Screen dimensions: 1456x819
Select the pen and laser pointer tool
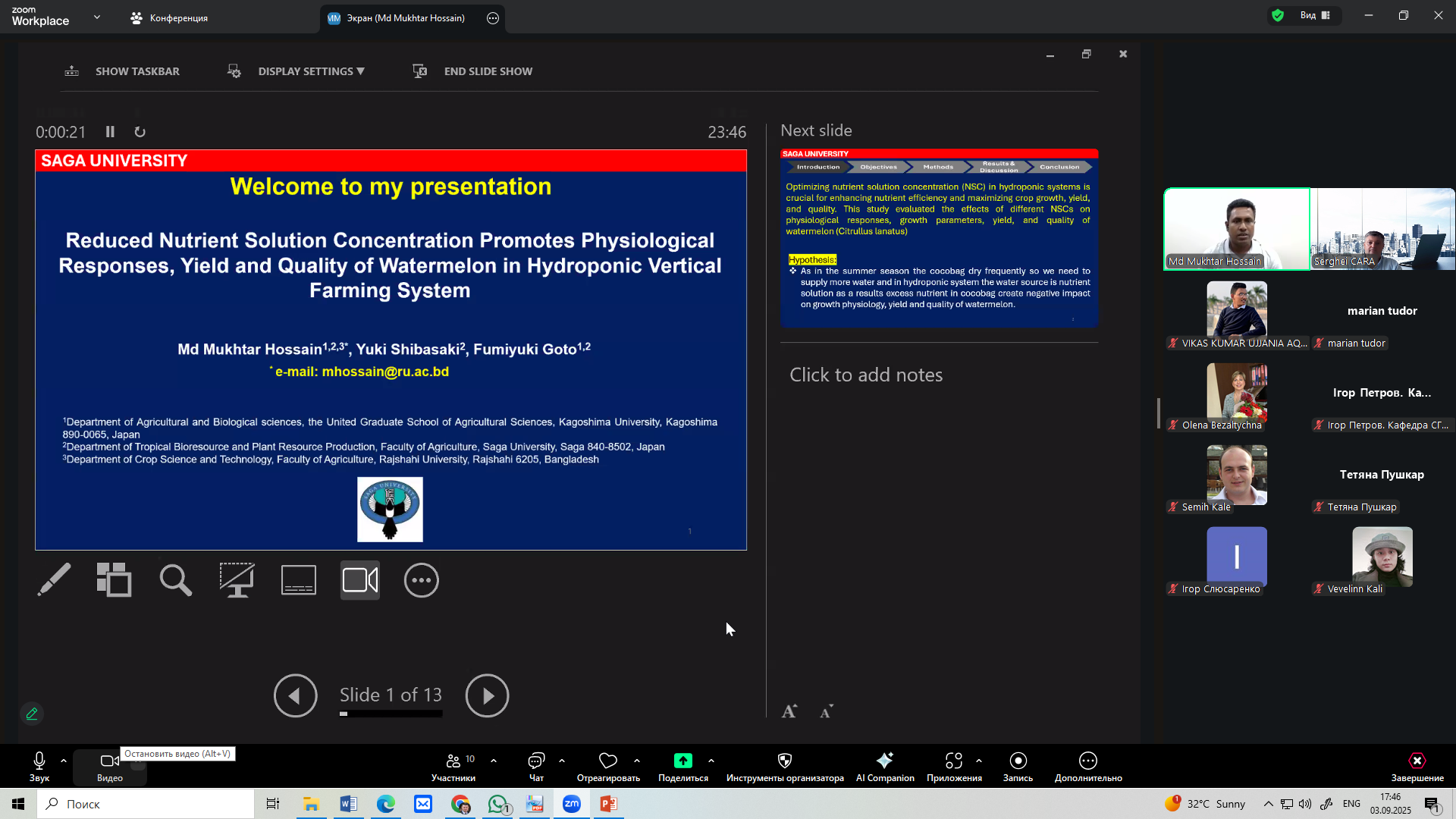click(x=55, y=580)
